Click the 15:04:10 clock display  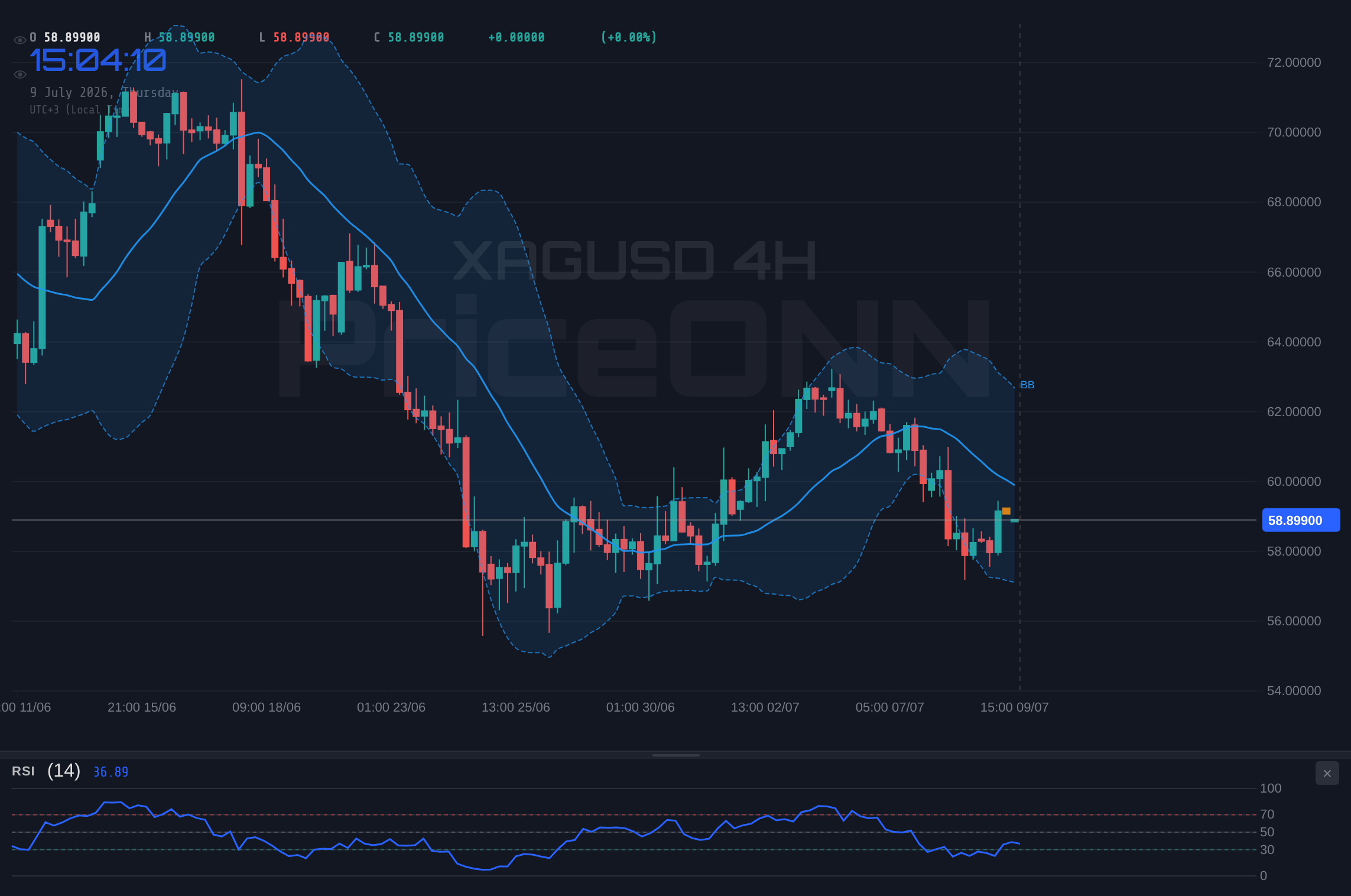pyautogui.click(x=98, y=60)
